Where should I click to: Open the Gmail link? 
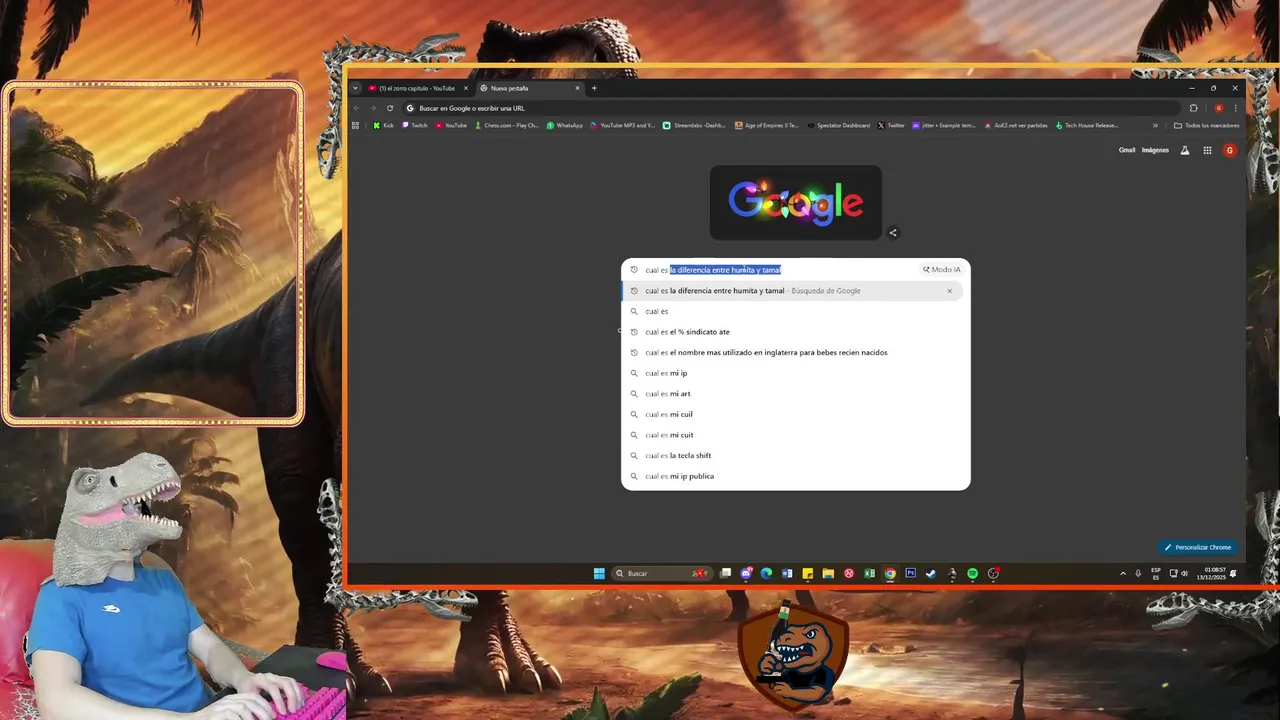(1127, 150)
